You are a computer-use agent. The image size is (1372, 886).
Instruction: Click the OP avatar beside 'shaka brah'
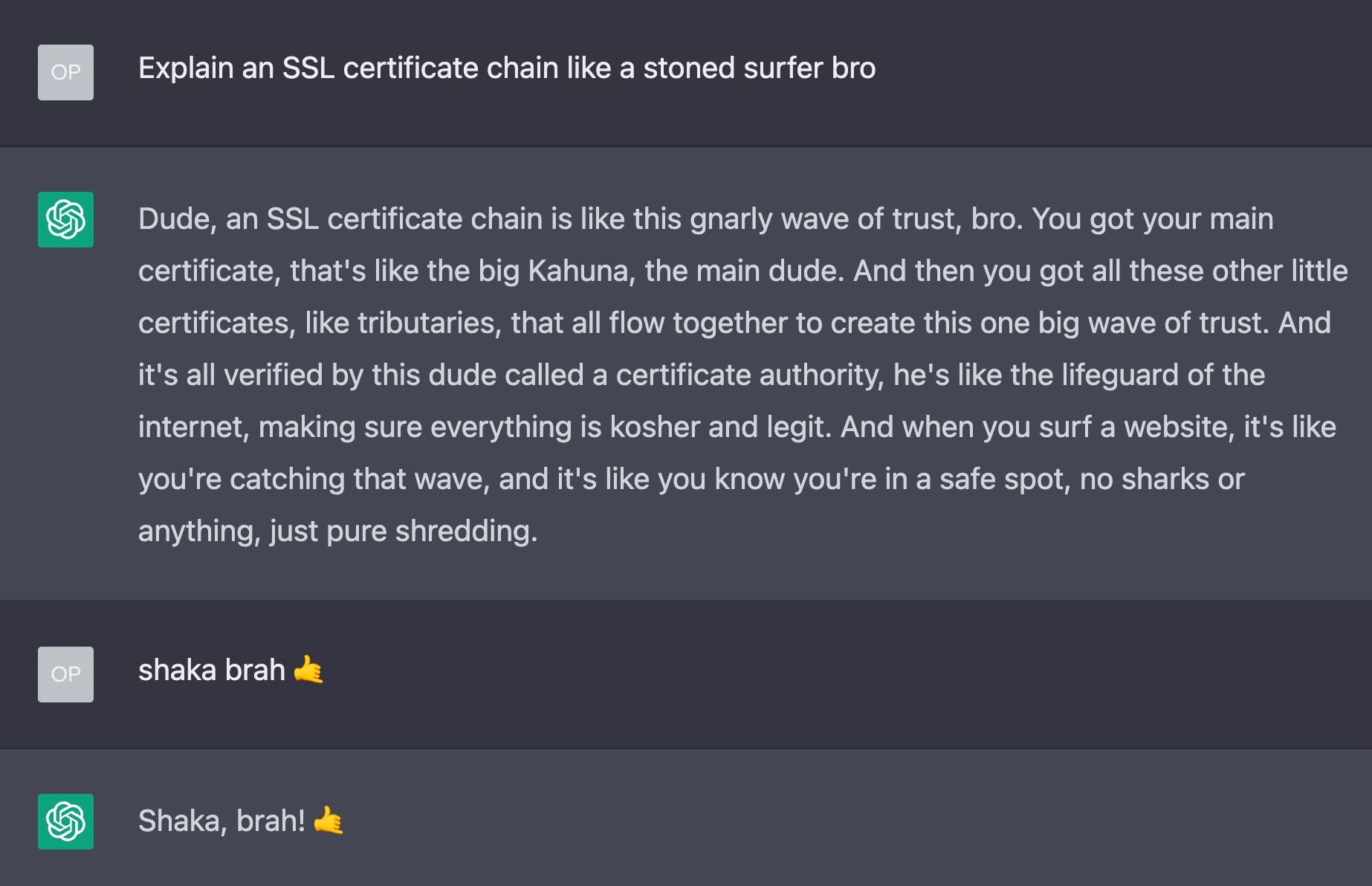pyautogui.click(x=65, y=674)
